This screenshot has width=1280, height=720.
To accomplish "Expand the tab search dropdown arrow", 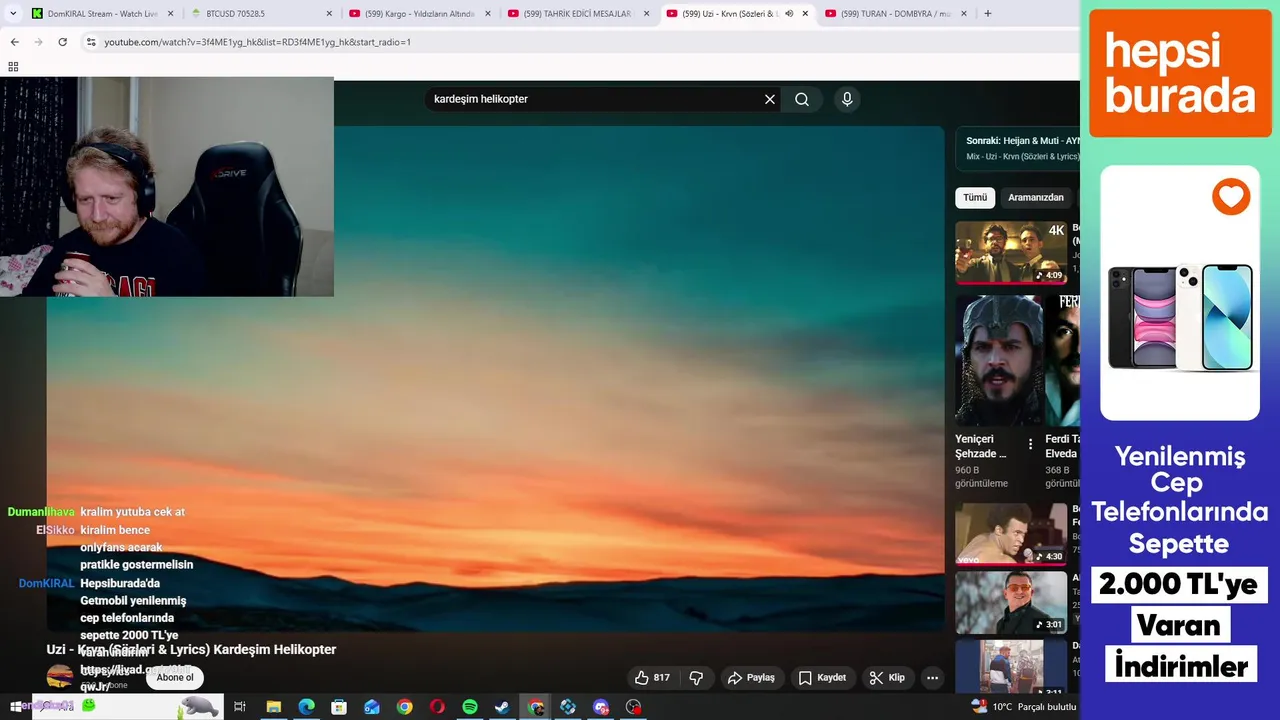I will pos(13,14).
